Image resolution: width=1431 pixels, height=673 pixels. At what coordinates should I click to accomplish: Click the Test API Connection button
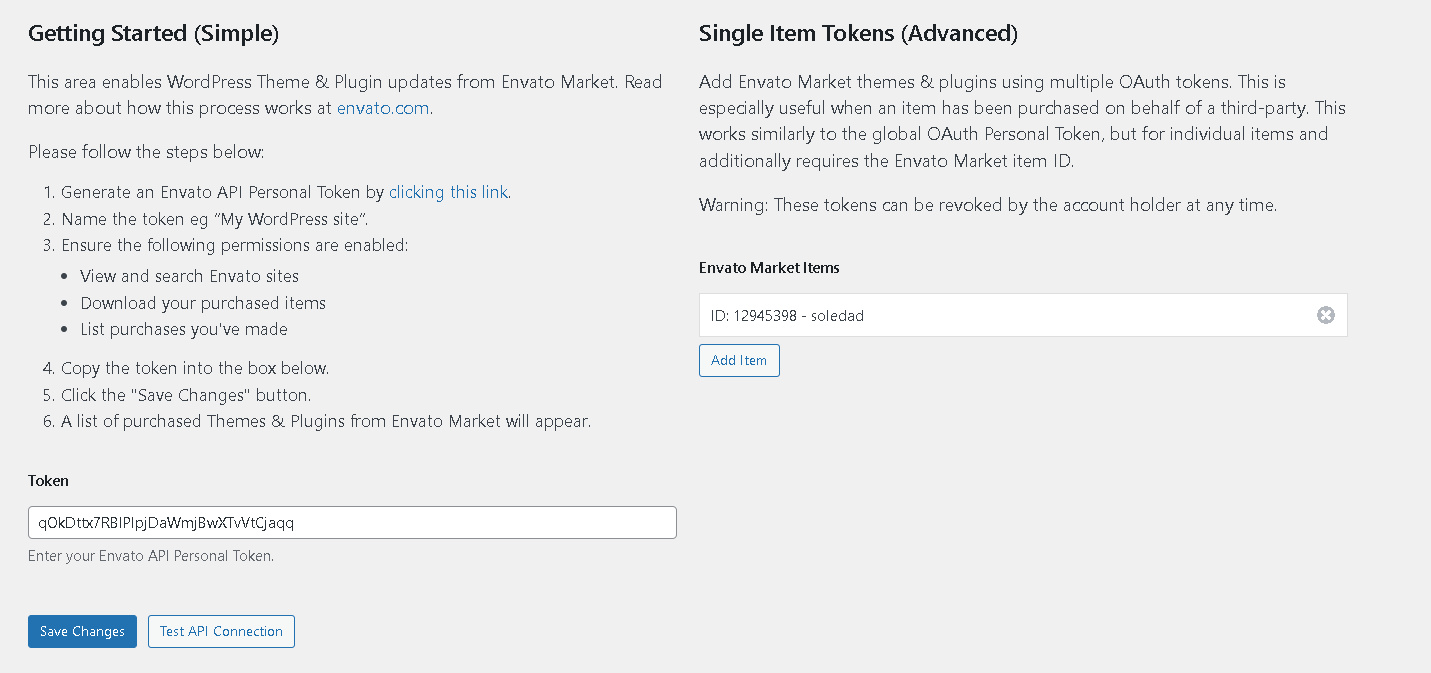(221, 631)
